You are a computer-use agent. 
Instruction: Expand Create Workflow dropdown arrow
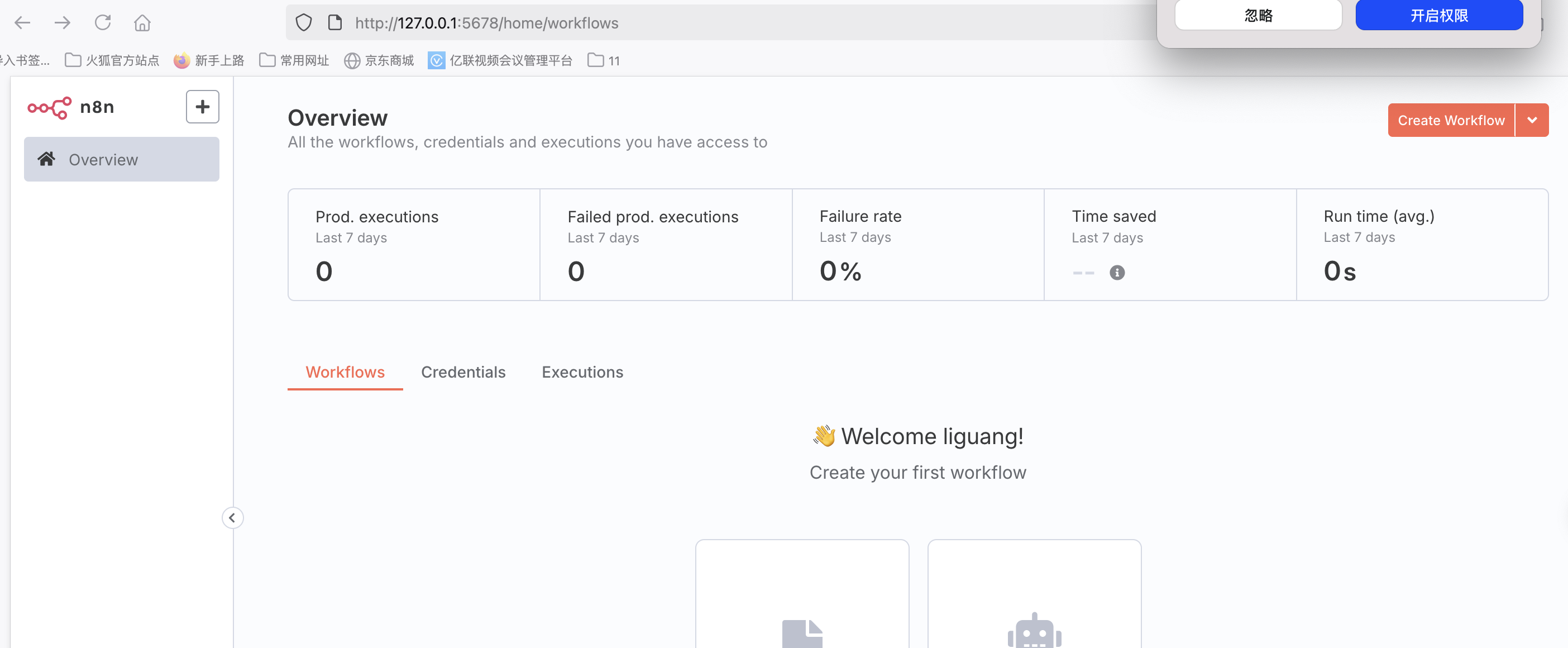(1532, 120)
